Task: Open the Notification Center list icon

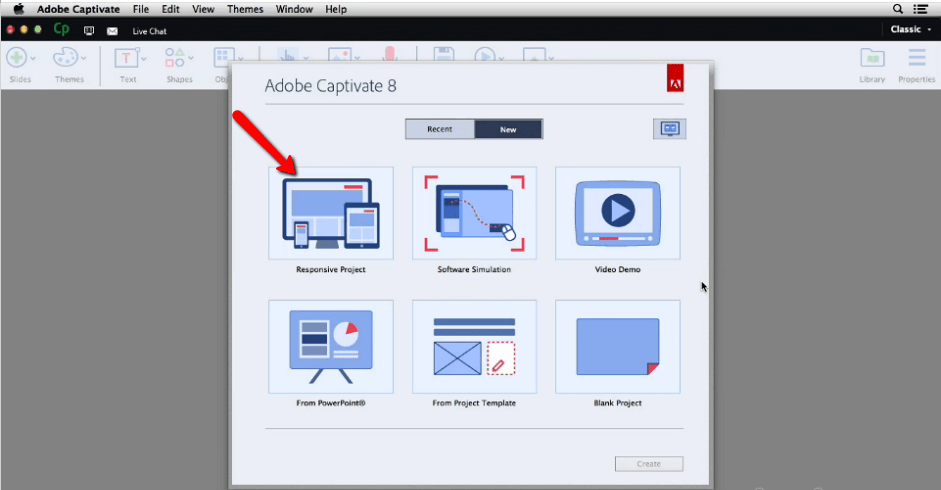Action: (x=921, y=9)
